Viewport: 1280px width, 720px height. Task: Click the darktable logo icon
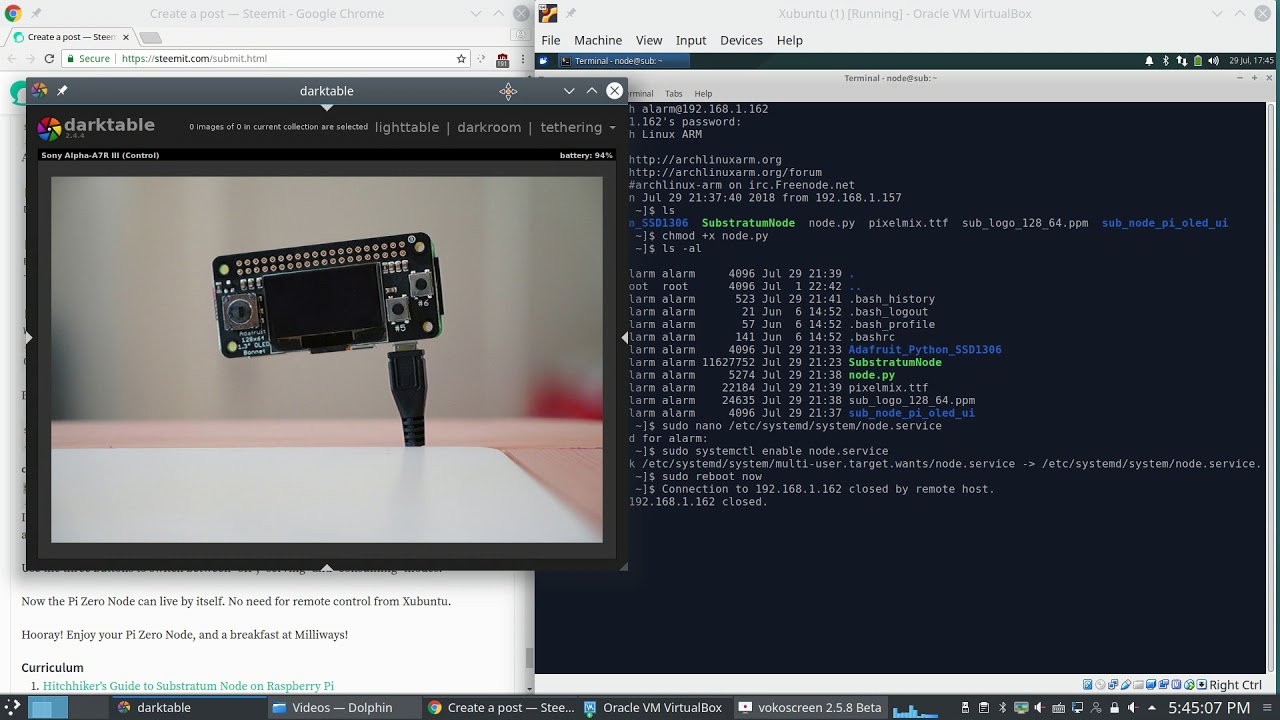coord(49,128)
